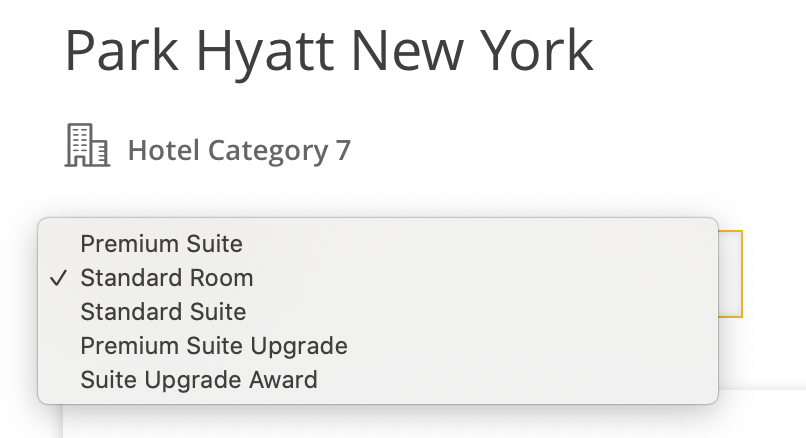Choose the Suite Upgrade Award option
This screenshot has width=806, height=438.
(x=378, y=379)
